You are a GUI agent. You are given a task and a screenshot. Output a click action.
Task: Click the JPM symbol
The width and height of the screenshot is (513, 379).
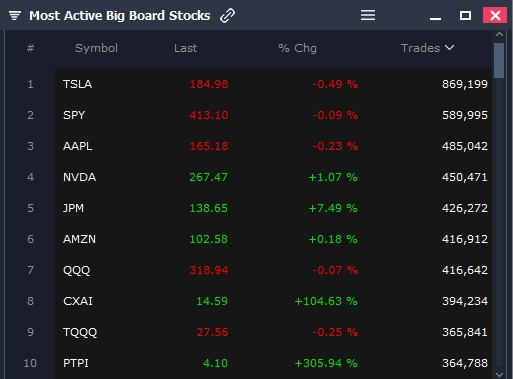coord(73,208)
